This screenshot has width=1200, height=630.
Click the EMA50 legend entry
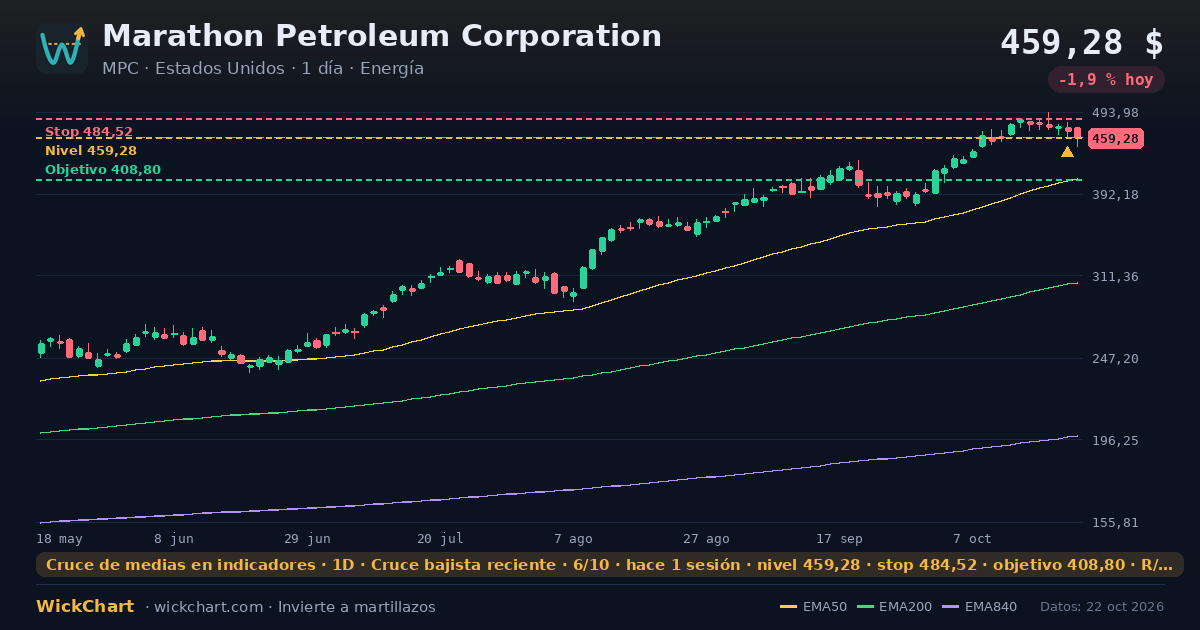pos(813,607)
